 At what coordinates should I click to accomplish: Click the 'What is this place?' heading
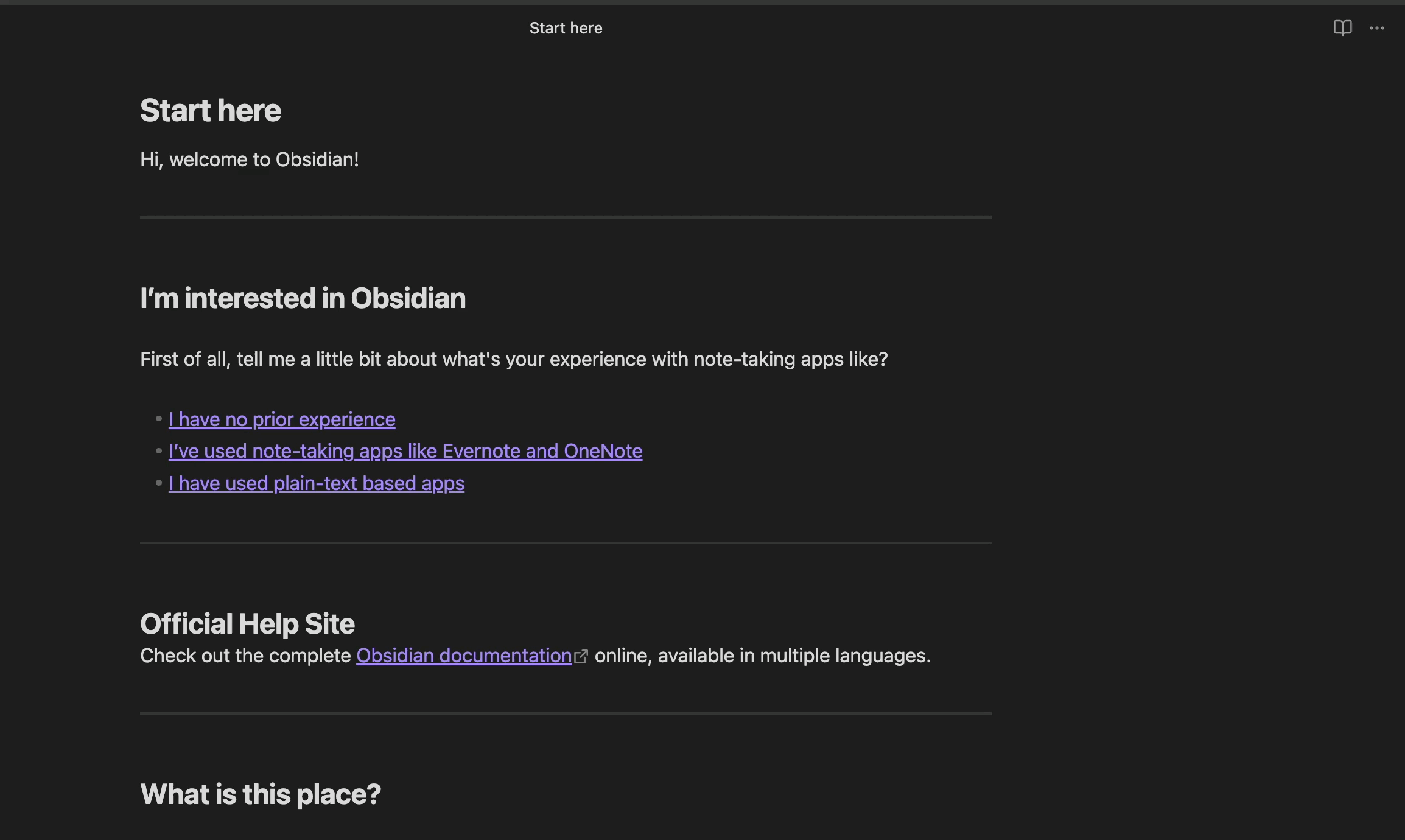tap(261, 794)
